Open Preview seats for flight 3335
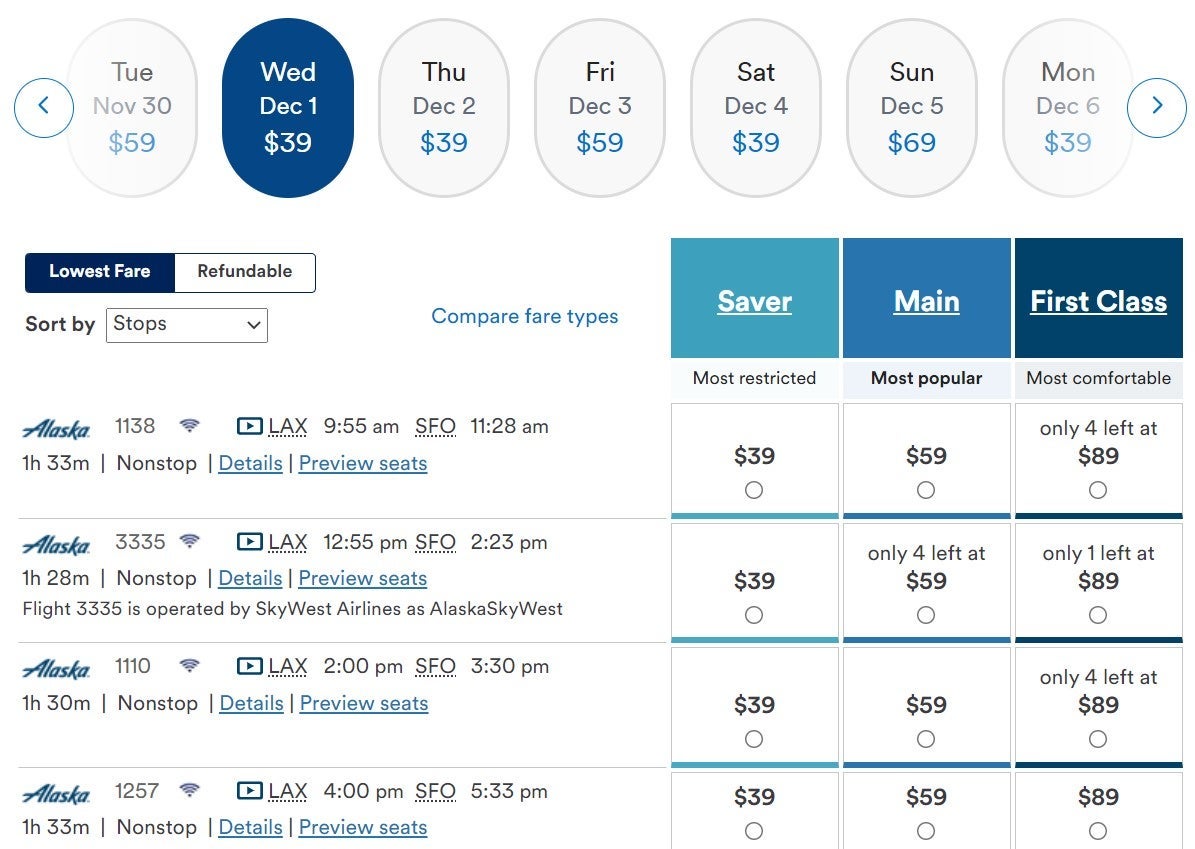This screenshot has width=1195, height=849. pyautogui.click(x=362, y=578)
